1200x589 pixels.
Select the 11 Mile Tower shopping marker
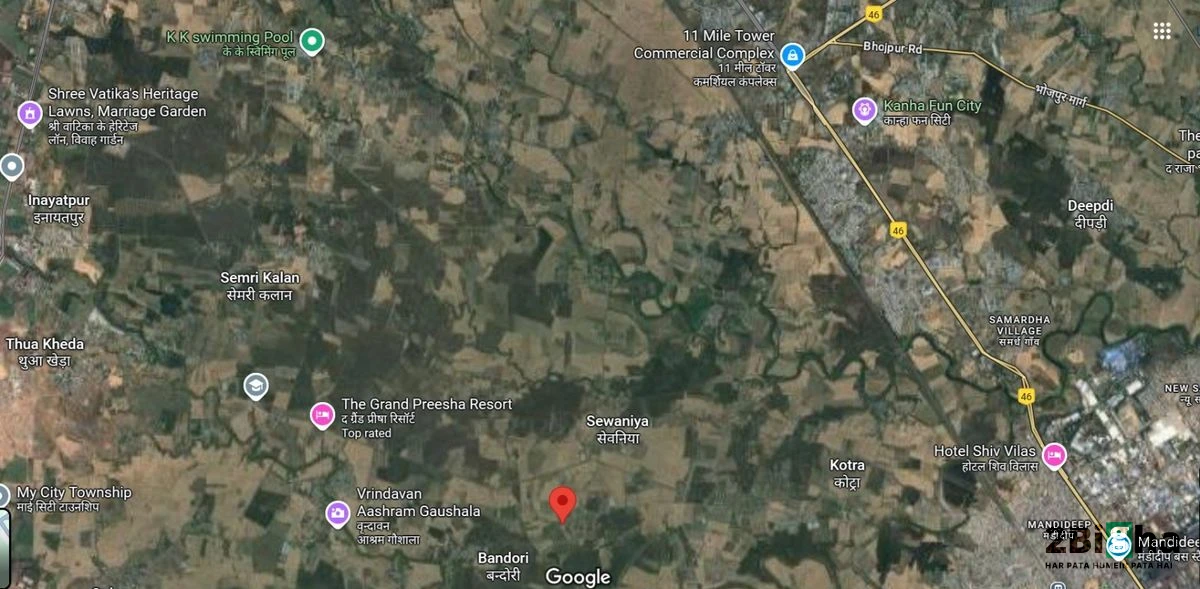tap(793, 55)
